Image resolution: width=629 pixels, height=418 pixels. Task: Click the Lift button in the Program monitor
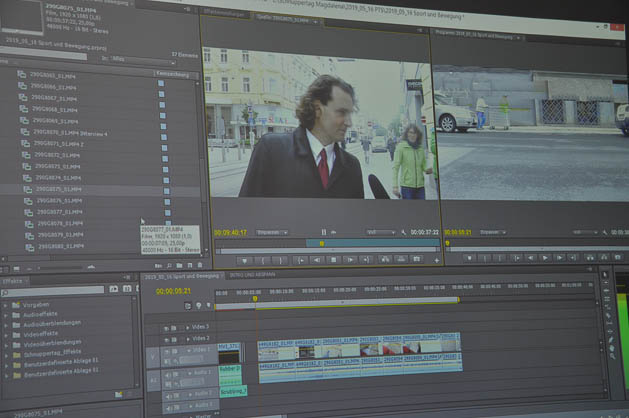(590, 257)
